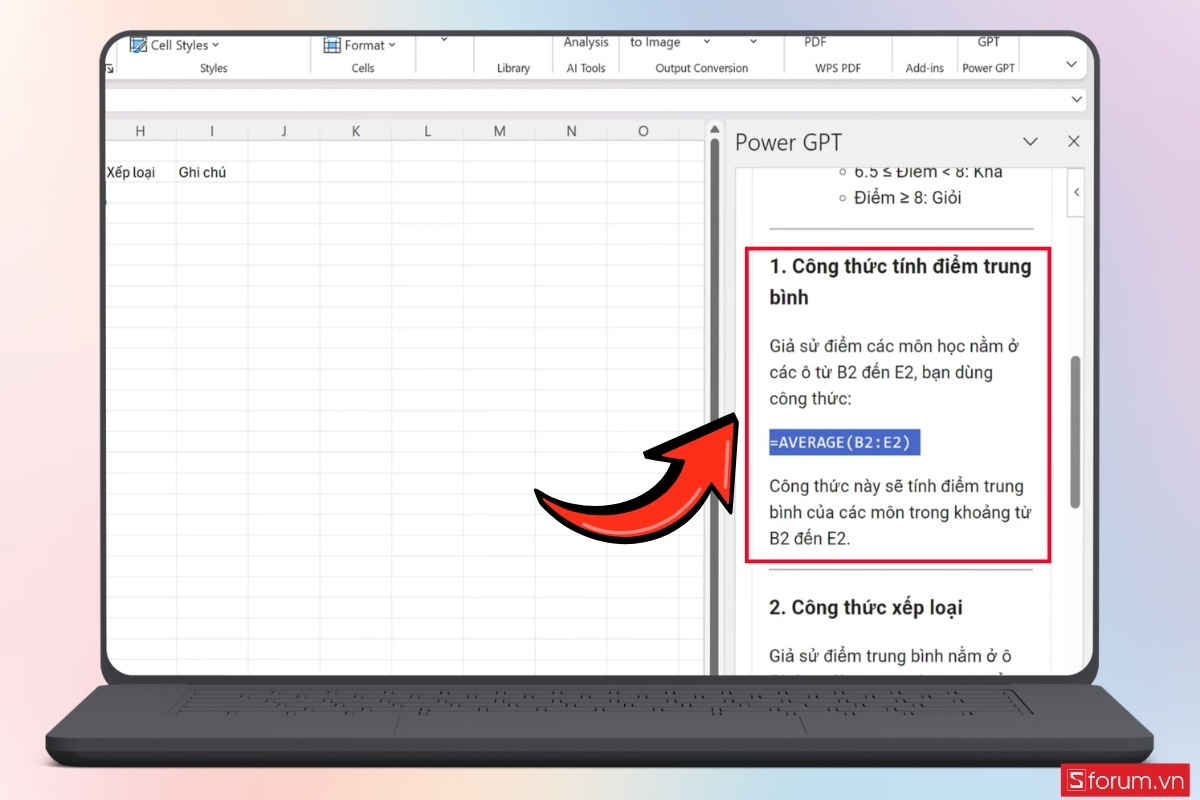Collapse the ribbon with the chevron
The width and height of the screenshot is (1200, 800).
1071,64
